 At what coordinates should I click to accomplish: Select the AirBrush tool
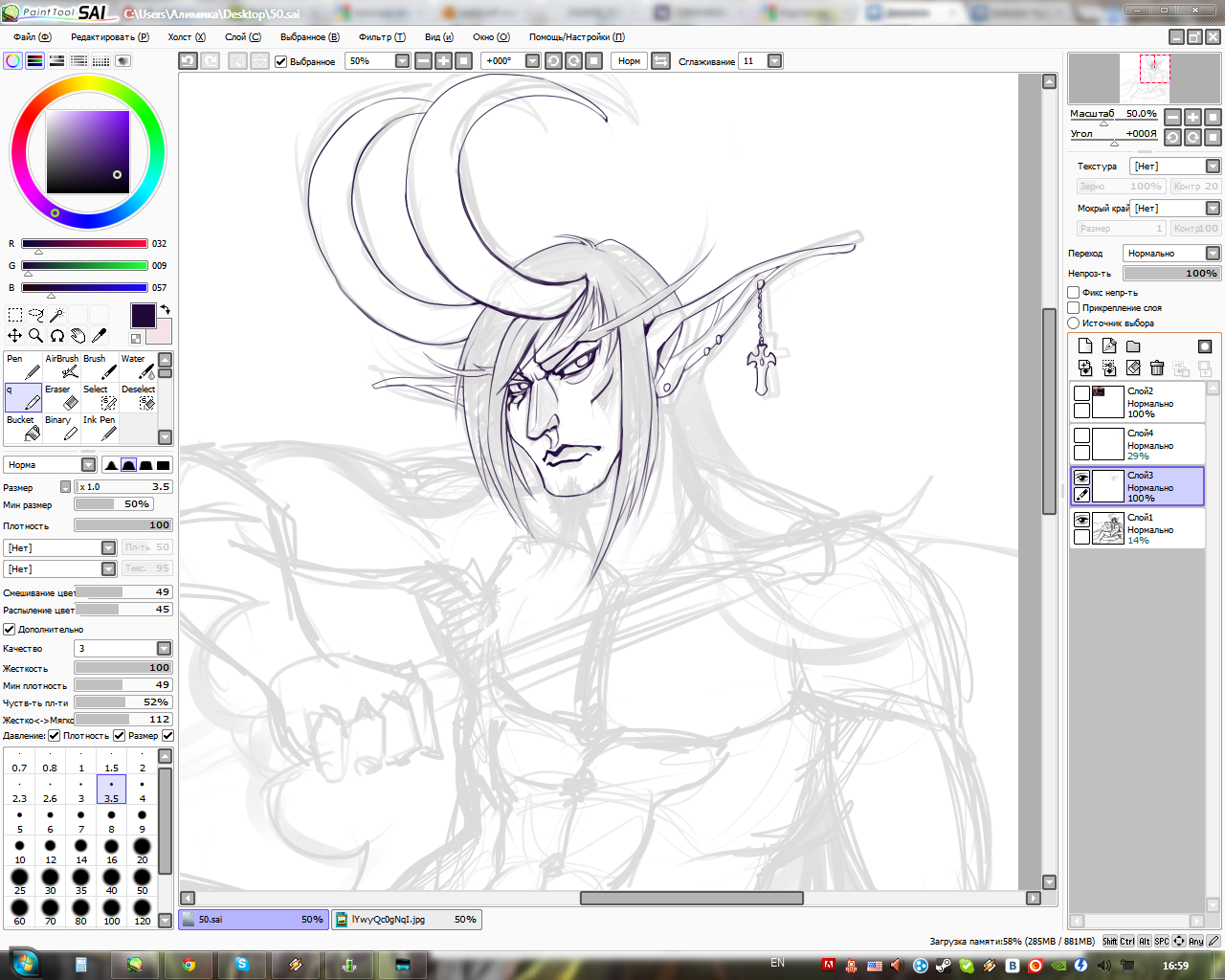coord(61,367)
